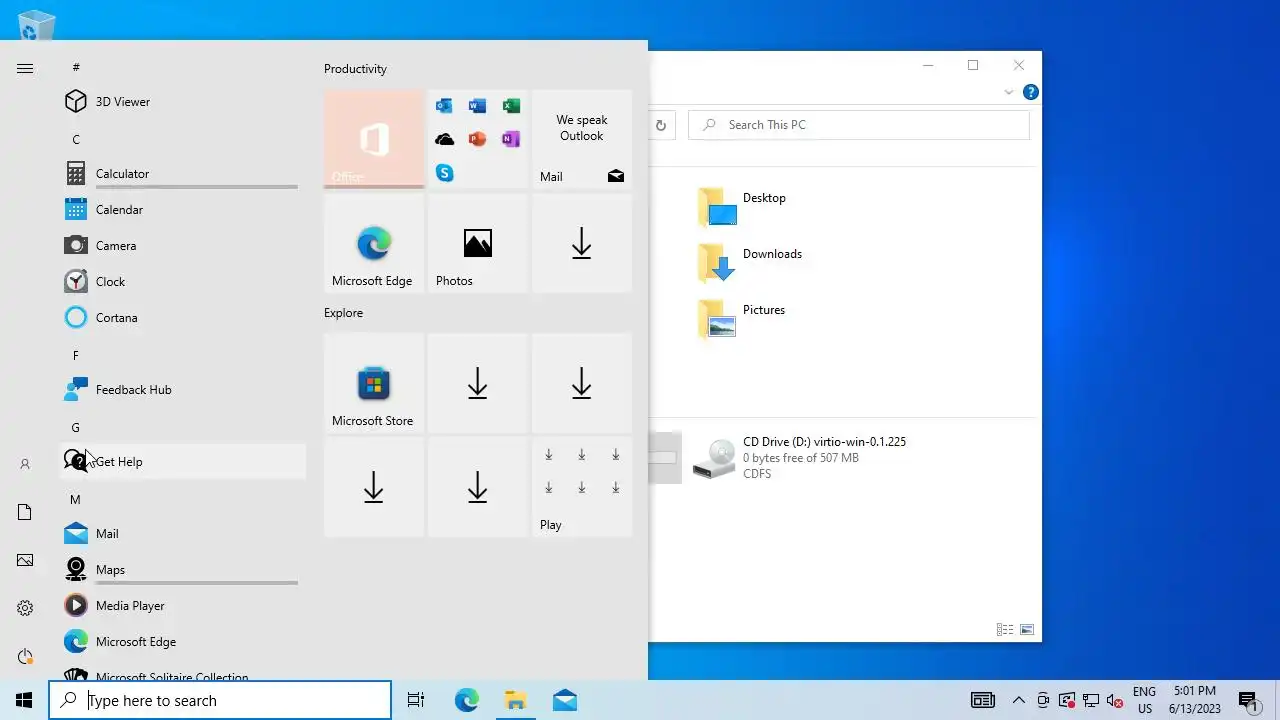Open Pictures from the Start left rail
Viewport: 1280px width, 720px height.
(25, 560)
